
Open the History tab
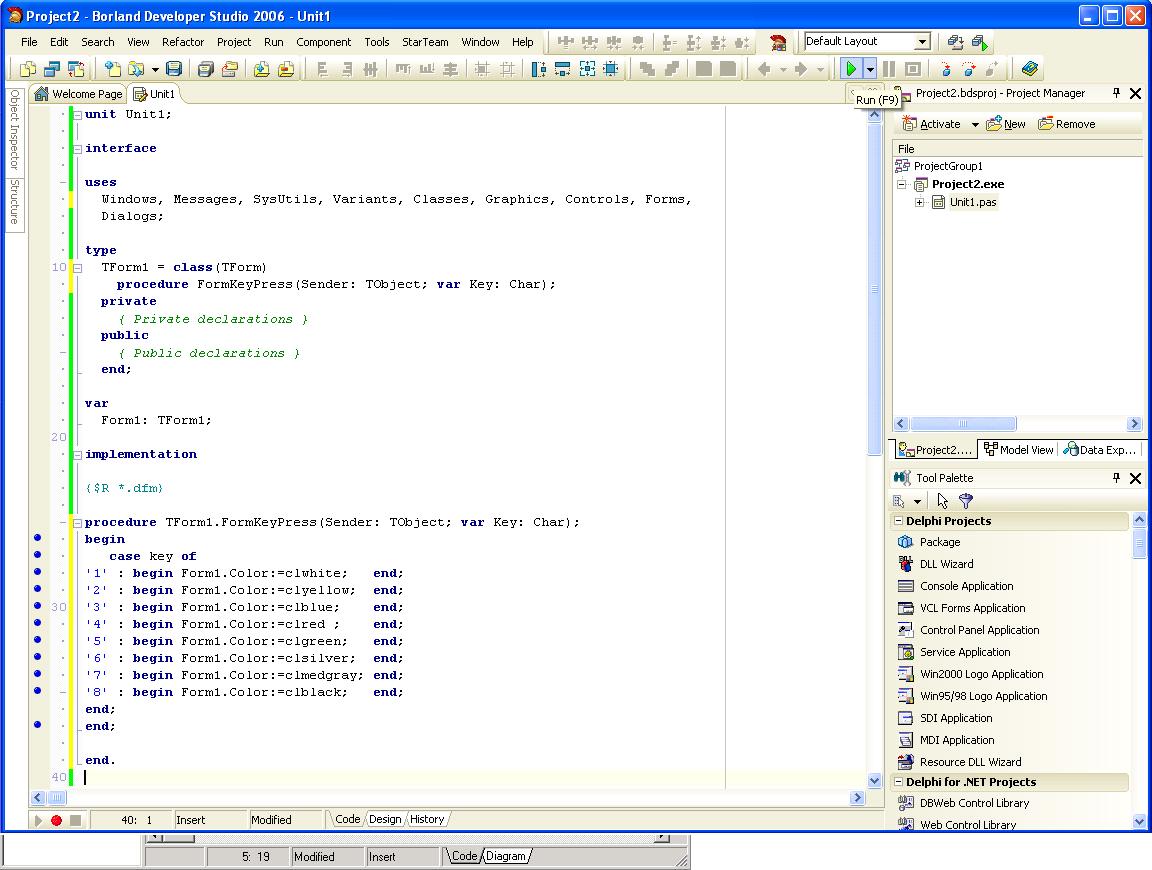427,819
